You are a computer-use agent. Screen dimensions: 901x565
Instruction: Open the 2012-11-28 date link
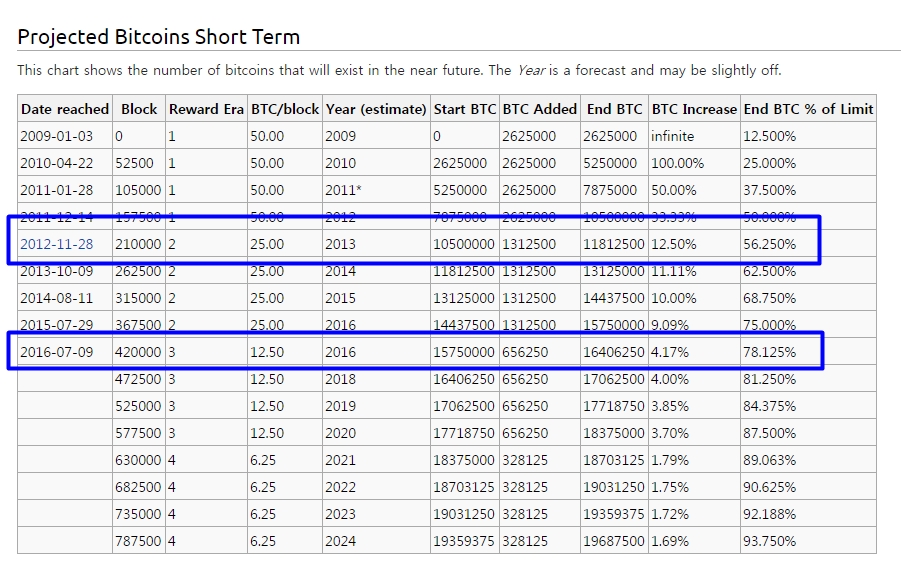click(x=56, y=244)
